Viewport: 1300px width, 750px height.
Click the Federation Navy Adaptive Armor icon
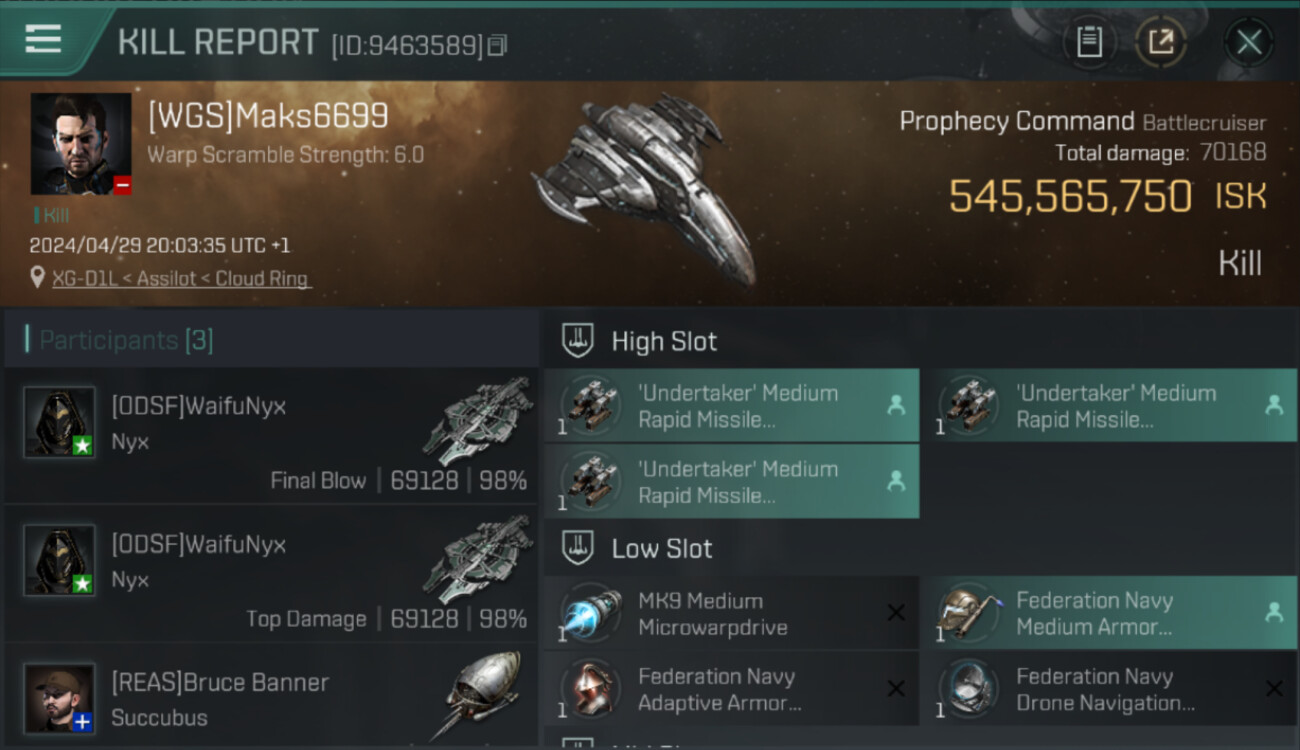[x=591, y=689]
